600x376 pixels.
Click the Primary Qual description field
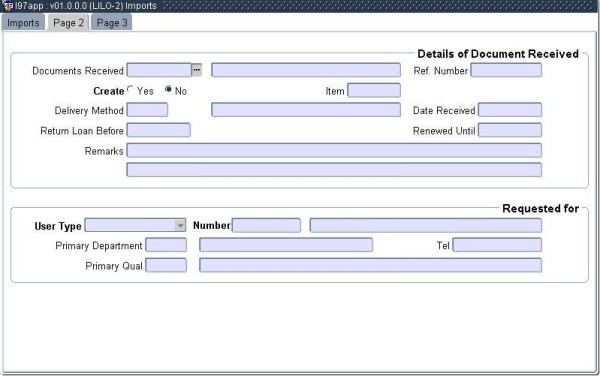pos(370,265)
